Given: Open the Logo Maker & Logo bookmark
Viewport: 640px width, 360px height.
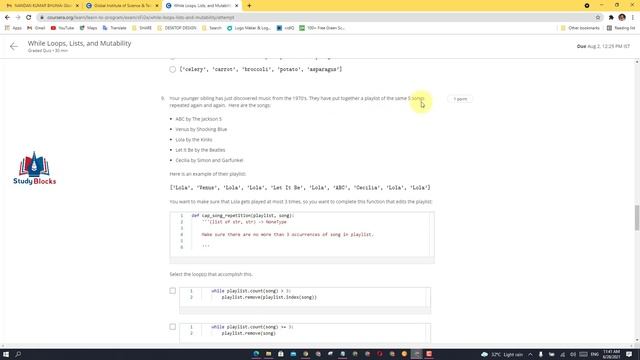Looking at the screenshot, I should point(249,28).
